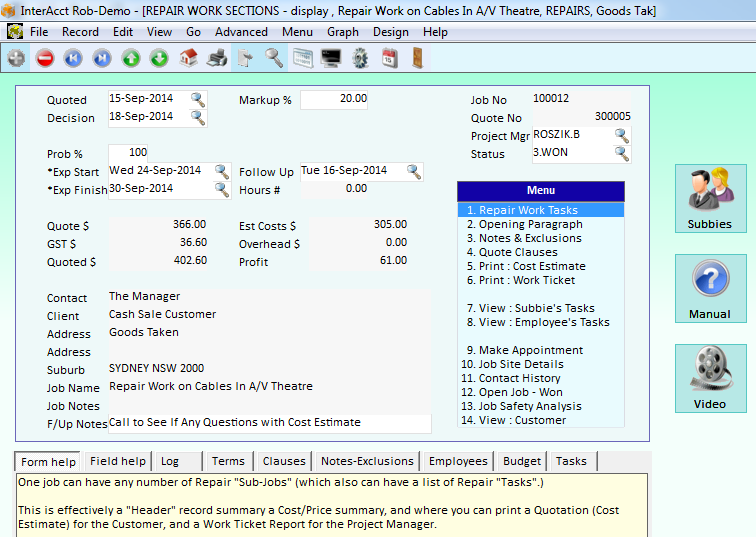Select menu item 5. Print : Cost Estimate
This screenshot has height=537, width=756.
(540, 266)
